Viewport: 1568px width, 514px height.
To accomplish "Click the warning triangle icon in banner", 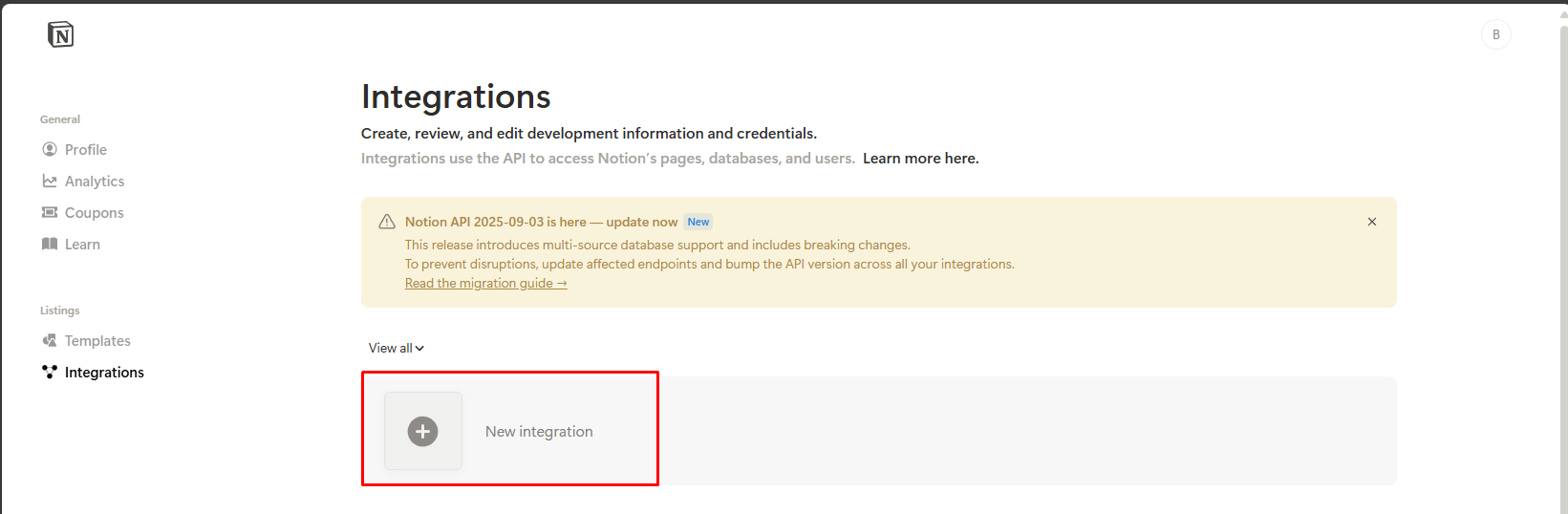I will [x=387, y=222].
